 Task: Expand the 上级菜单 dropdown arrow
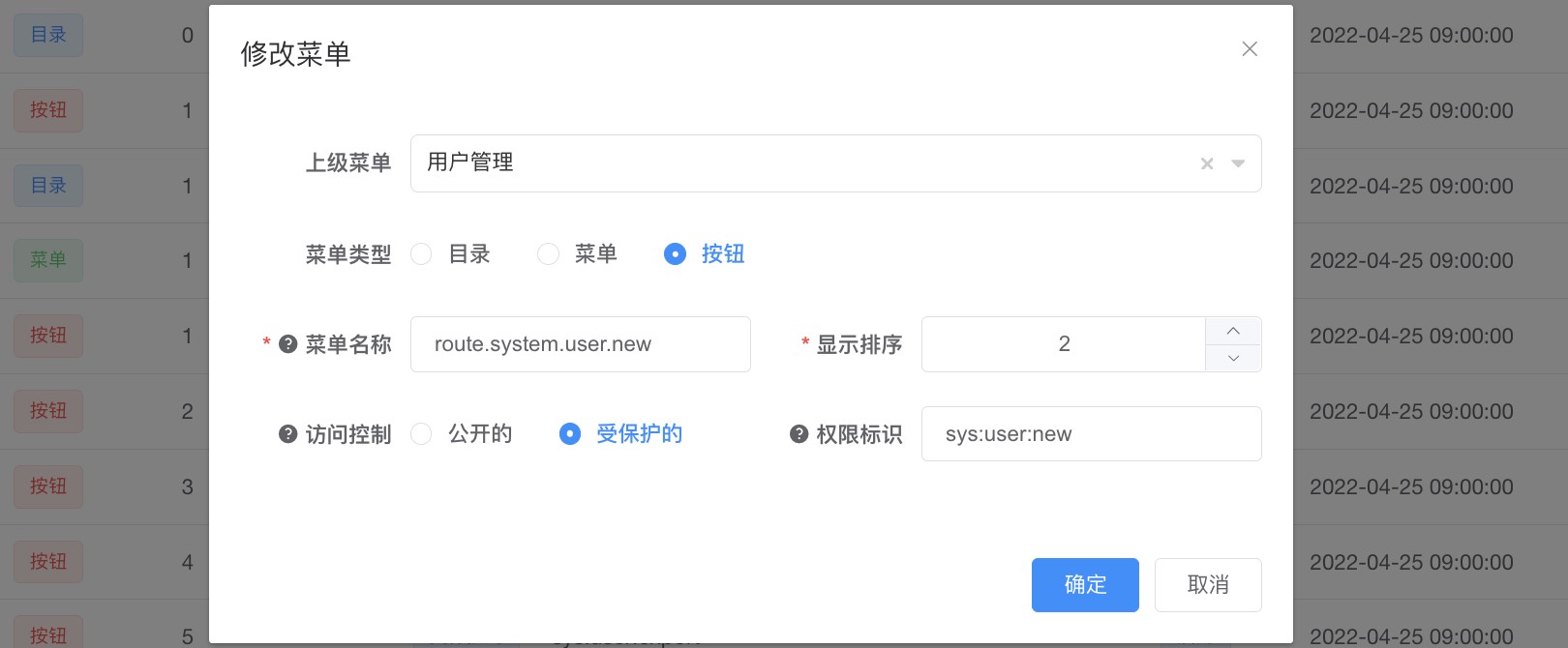click(x=1238, y=163)
